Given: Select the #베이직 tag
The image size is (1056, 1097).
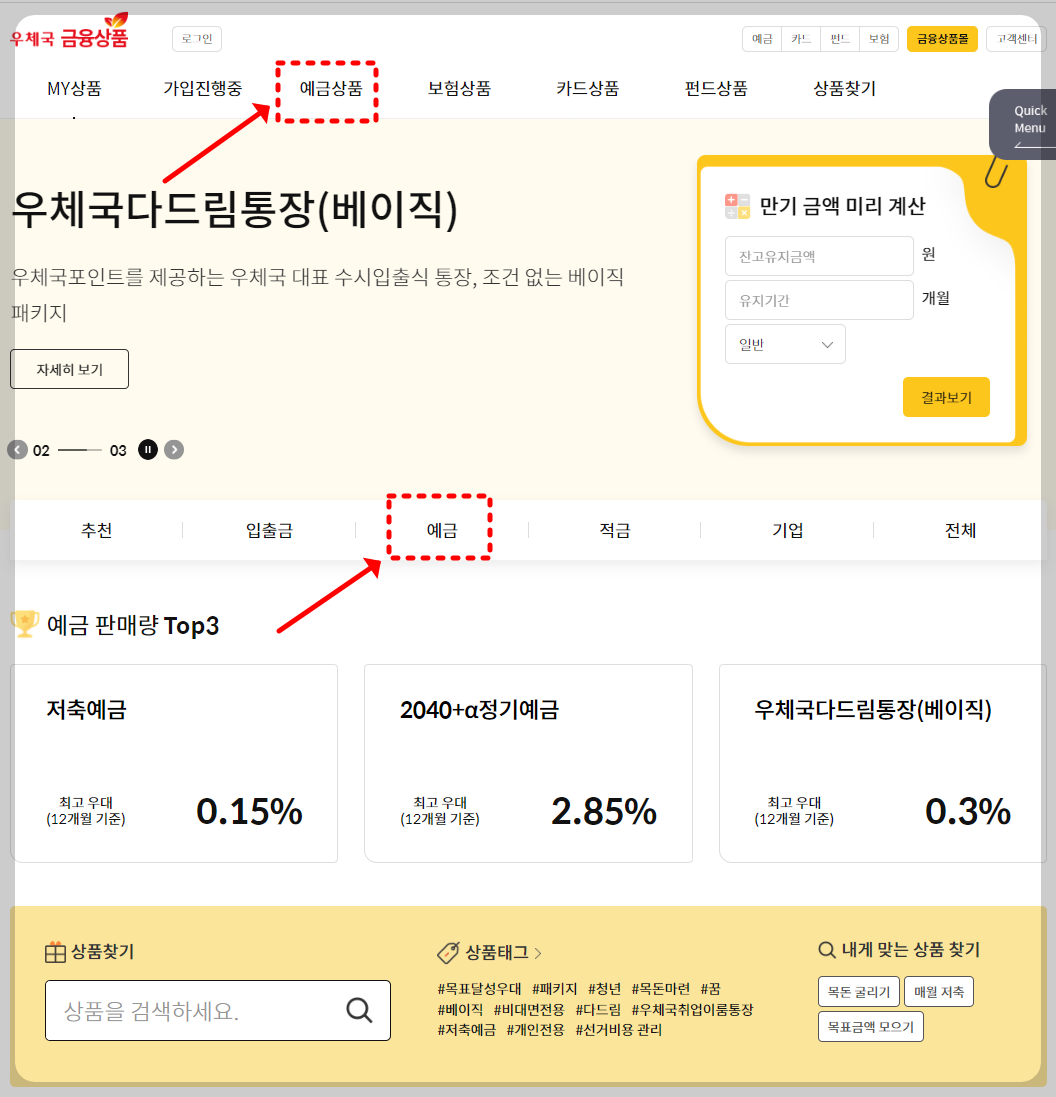Looking at the screenshot, I should [x=460, y=1010].
